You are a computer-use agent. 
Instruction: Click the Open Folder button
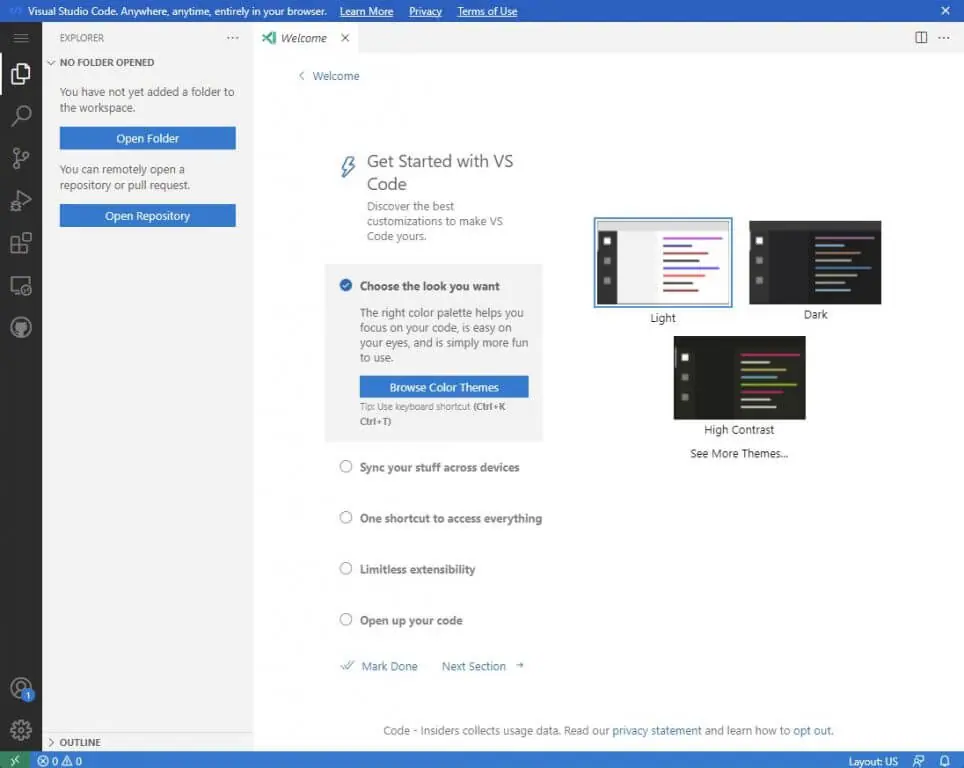[x=147, y=138]
